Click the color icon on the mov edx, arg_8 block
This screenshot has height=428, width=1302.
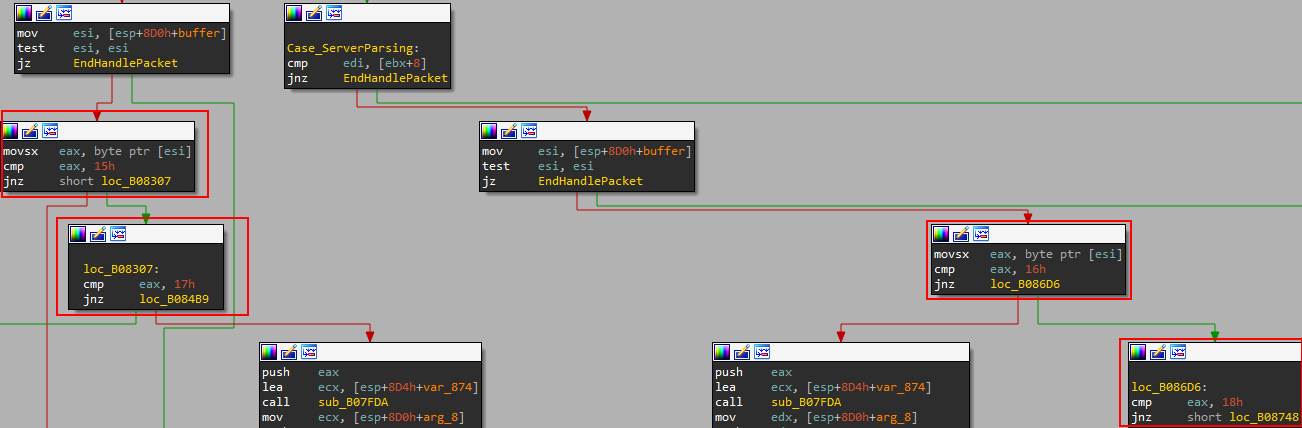click(721, 352)
